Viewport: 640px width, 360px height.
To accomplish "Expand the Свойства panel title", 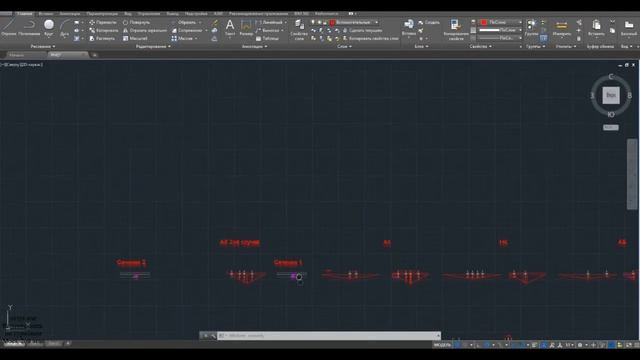I will click(x=480, y=47).
